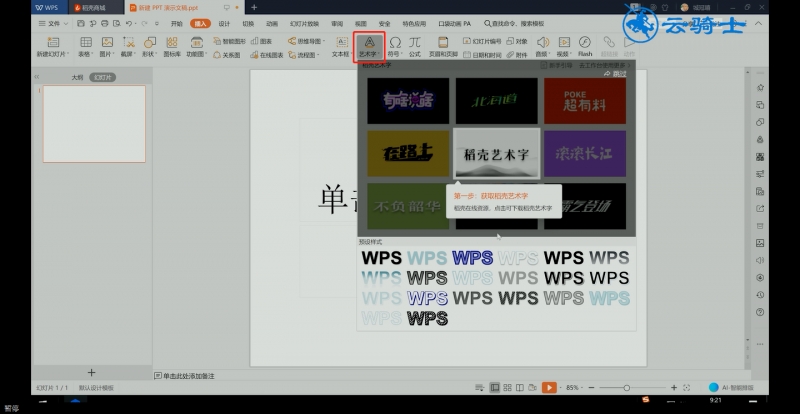The width and height of the screenshot is (800, 414).
Task: Switch to slide sorter grid view
Action: click(507, 388)
